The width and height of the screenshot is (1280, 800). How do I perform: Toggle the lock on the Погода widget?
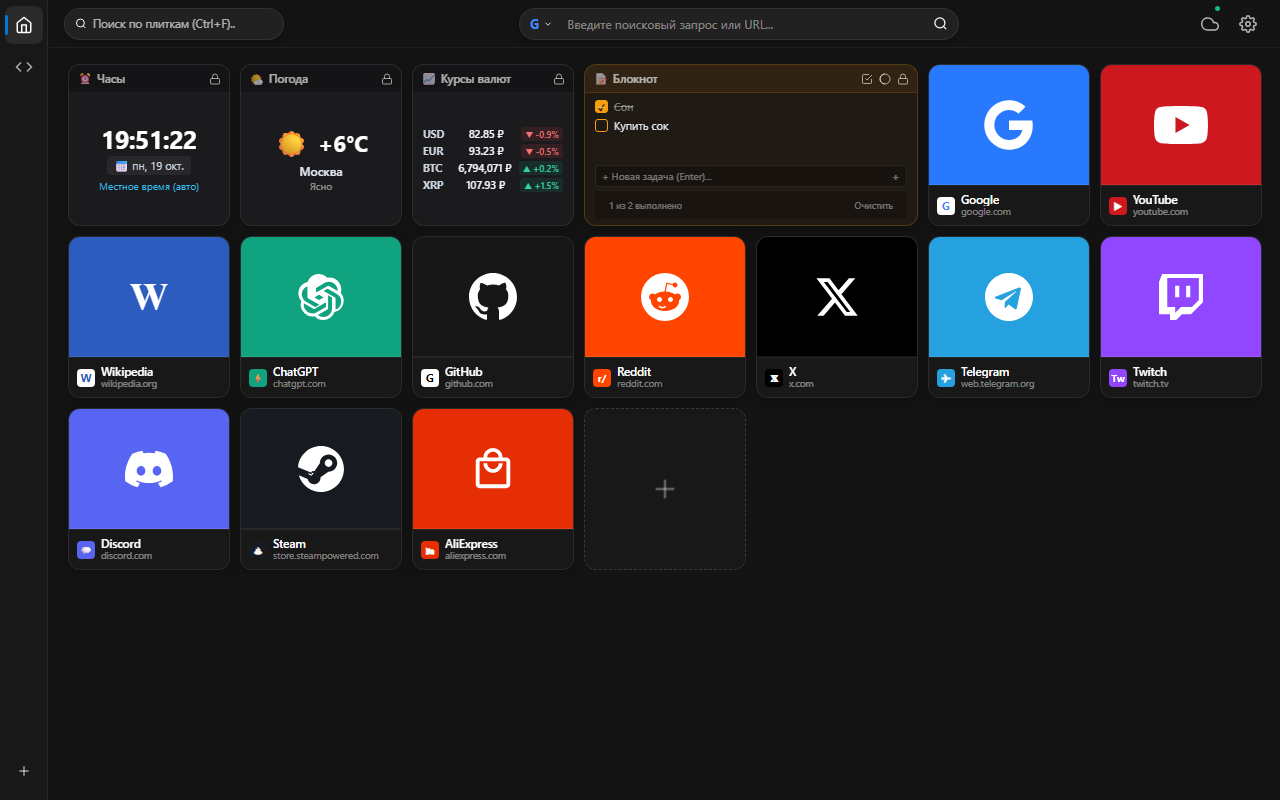(387, 79)
